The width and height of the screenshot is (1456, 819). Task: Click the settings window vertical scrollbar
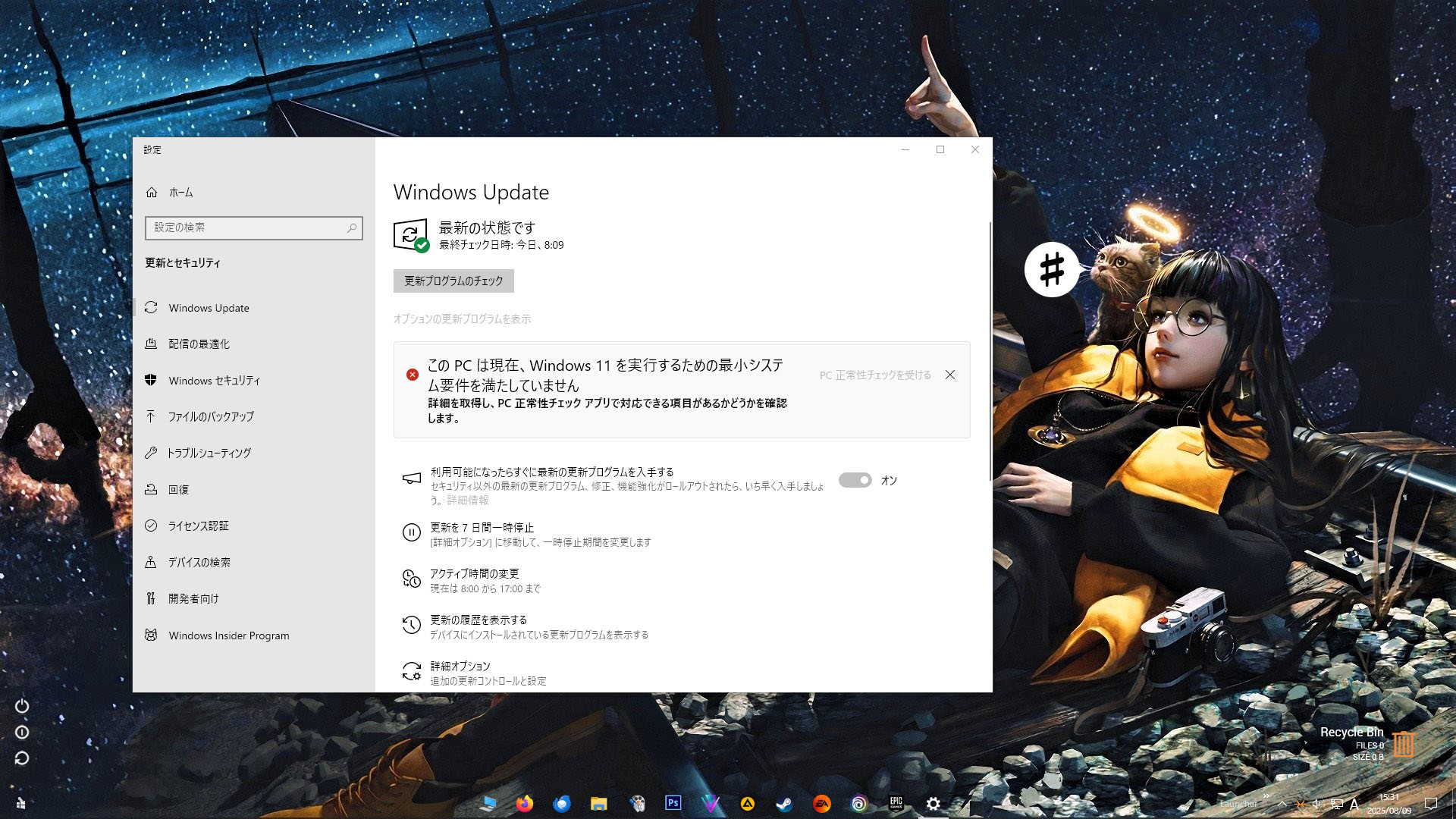[990, 351]
